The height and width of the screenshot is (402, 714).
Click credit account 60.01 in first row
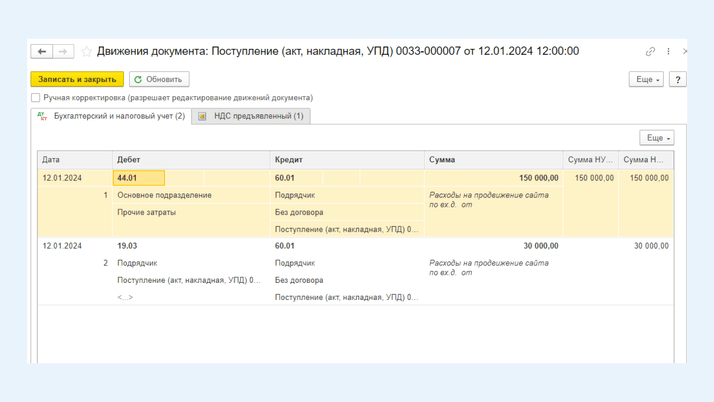pos(285,178)
